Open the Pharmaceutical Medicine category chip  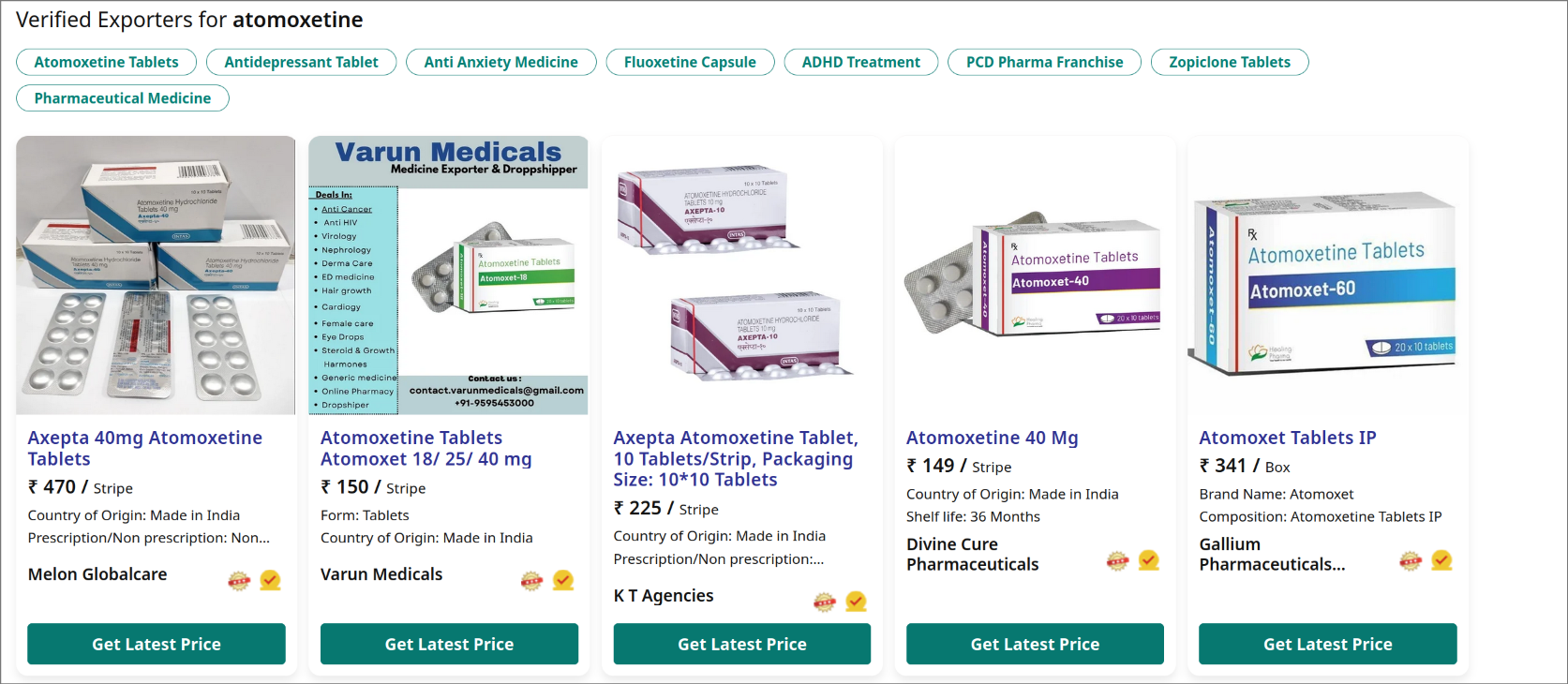click(123, 98)
